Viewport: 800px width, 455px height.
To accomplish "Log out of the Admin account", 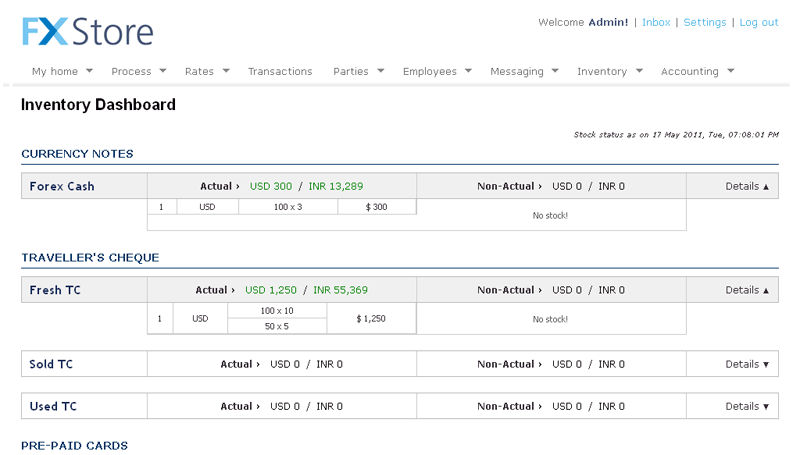I will pos(759,22).
